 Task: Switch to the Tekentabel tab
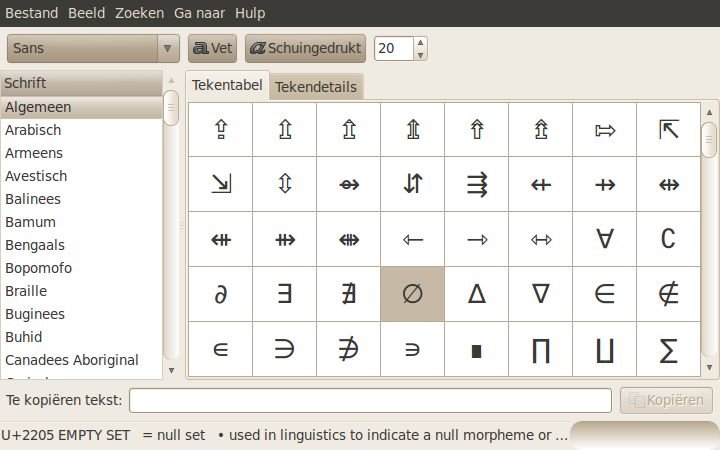pos(227,85)
